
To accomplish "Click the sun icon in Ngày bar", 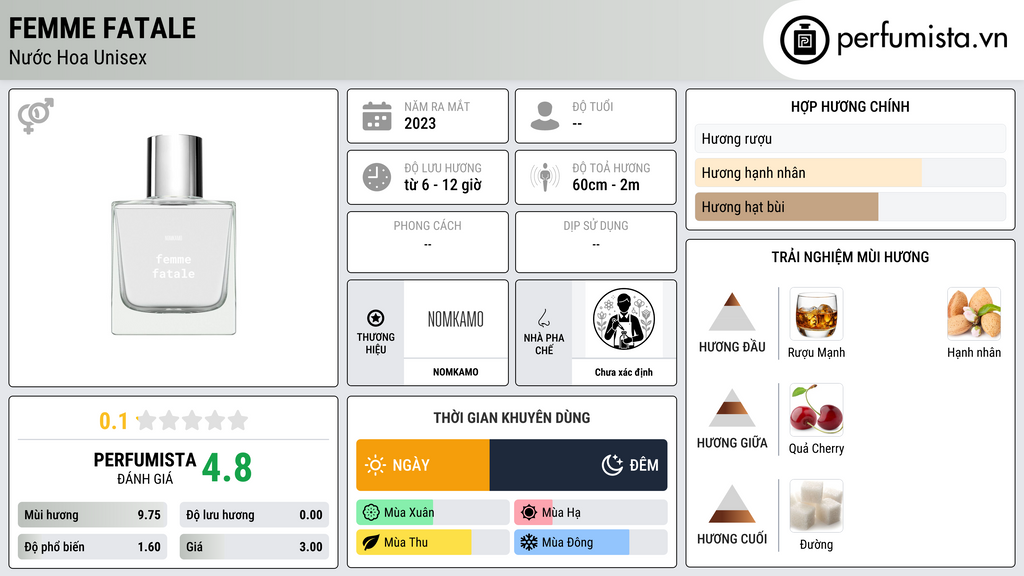I will point(376,465).
